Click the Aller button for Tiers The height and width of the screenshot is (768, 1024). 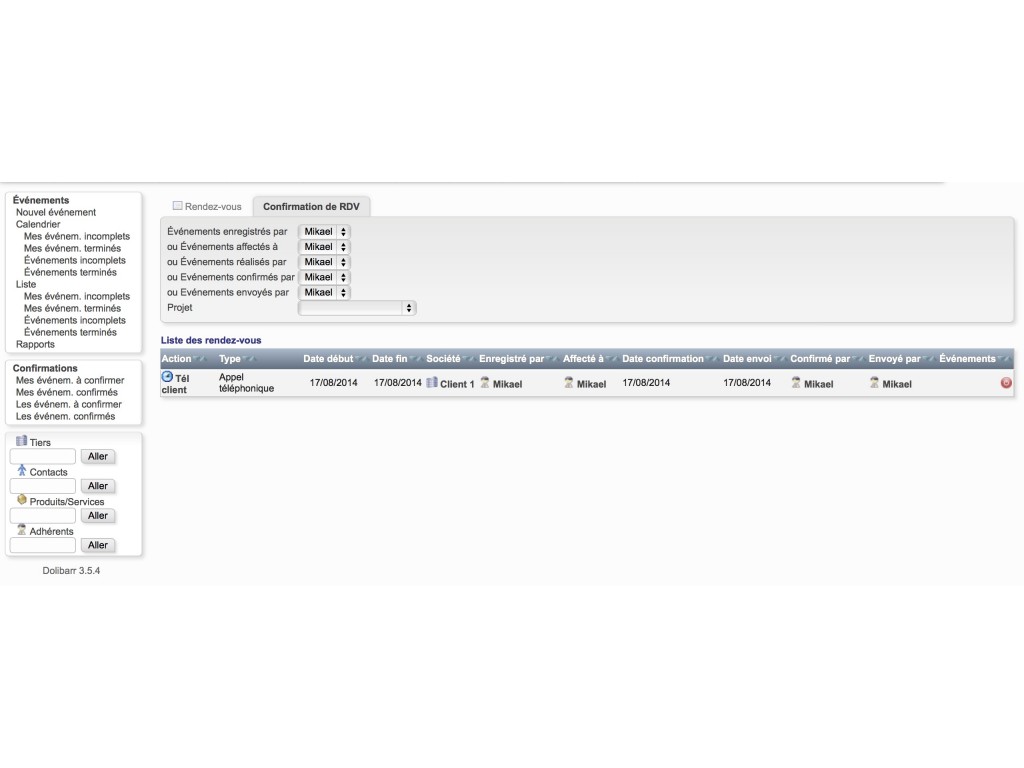point(98,456)
